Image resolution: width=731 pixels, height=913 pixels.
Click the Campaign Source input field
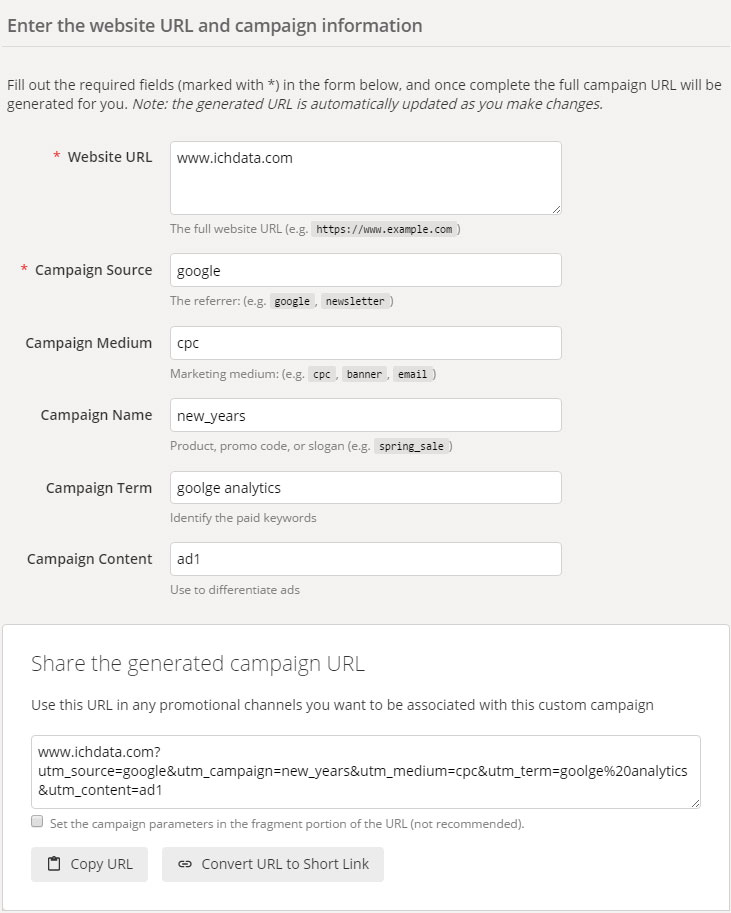[x=366, y=270]
